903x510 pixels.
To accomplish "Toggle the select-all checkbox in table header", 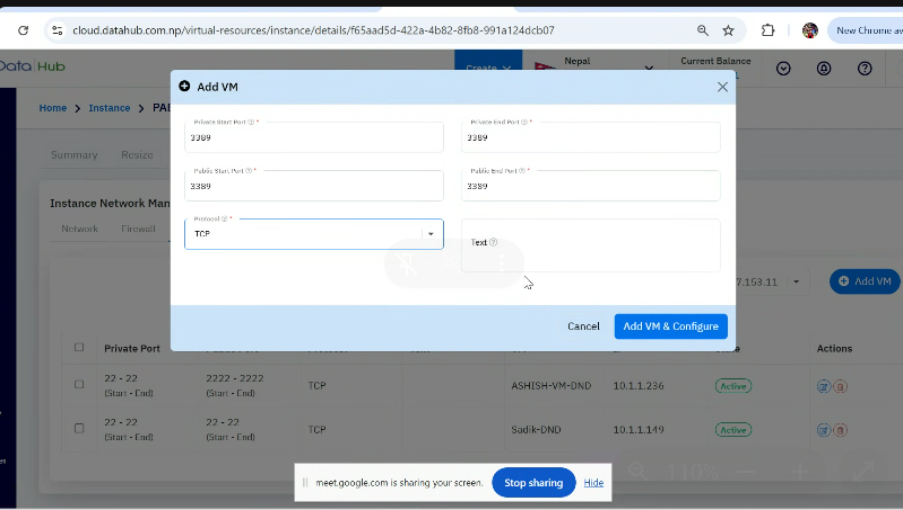I will [79, 348].
